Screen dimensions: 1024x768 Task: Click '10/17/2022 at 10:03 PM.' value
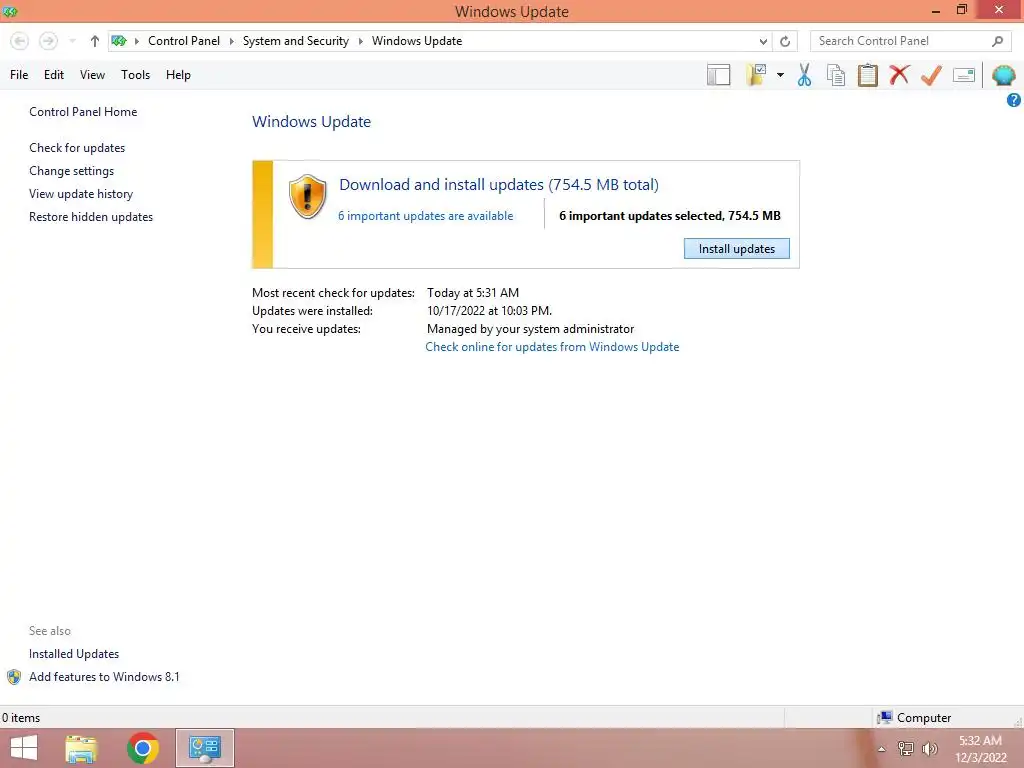pyautogui.click(x=489, y=311)
